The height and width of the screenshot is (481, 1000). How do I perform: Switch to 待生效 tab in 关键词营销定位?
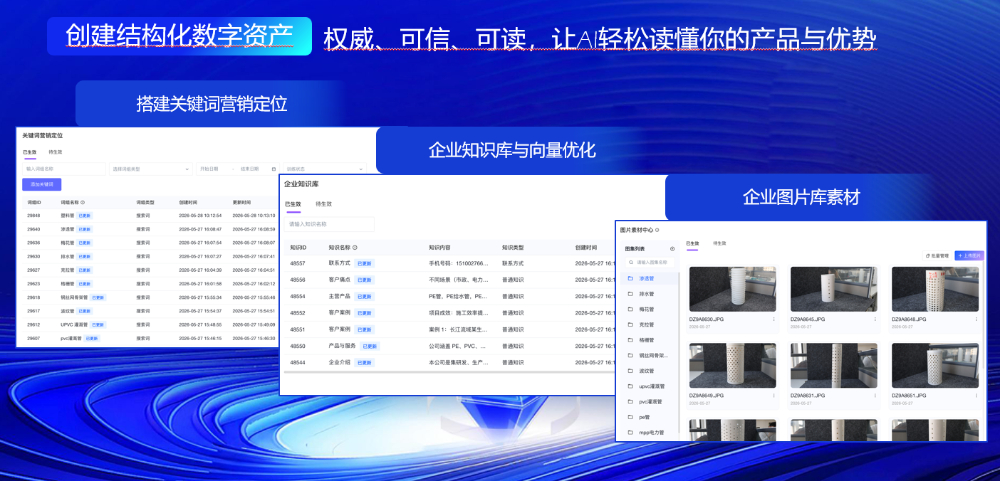55,152
